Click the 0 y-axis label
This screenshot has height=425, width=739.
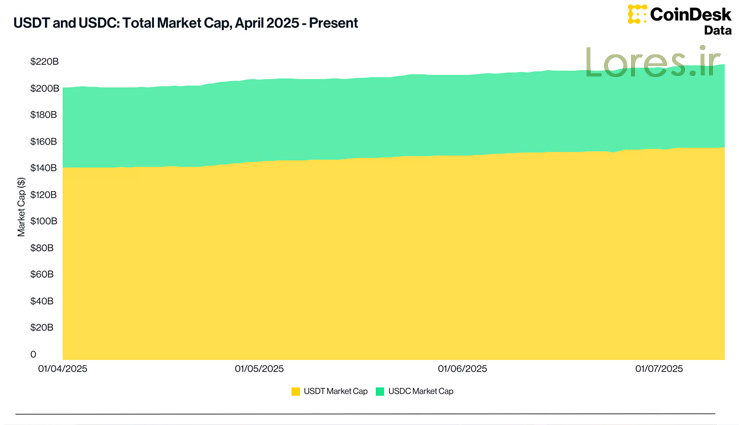coord(33,354)
